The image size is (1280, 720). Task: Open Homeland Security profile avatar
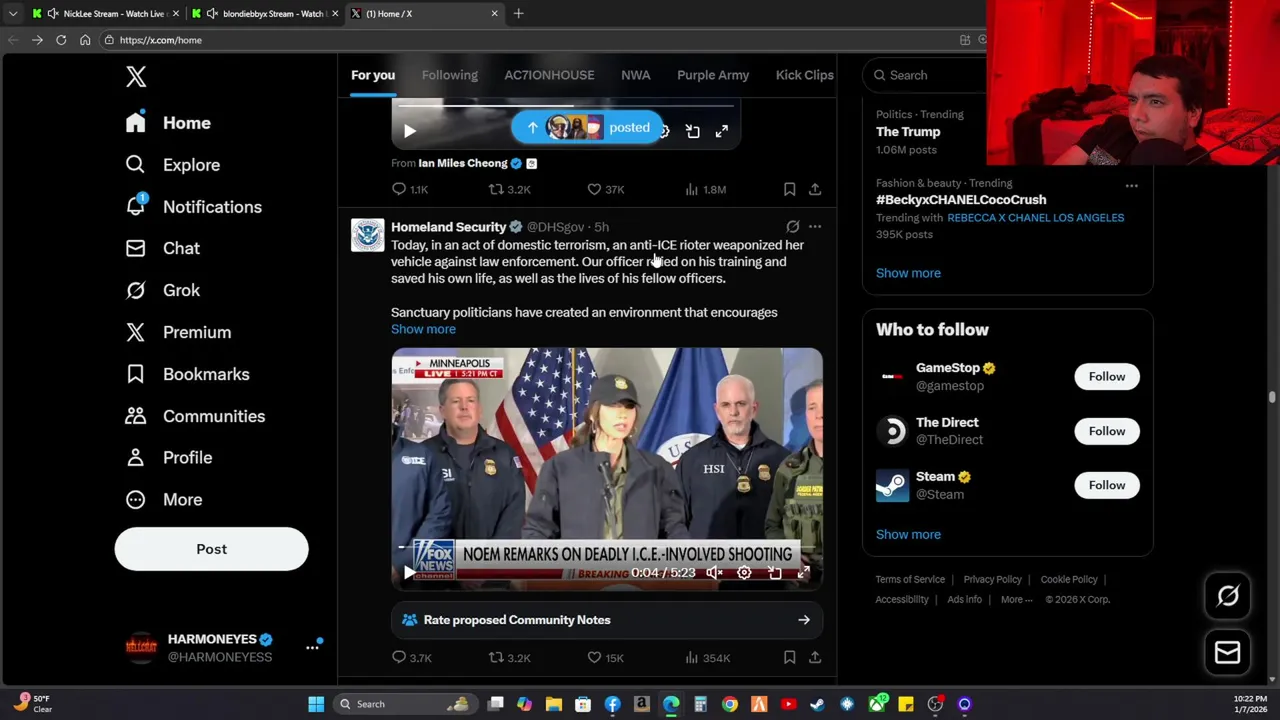tap(367, 235)
